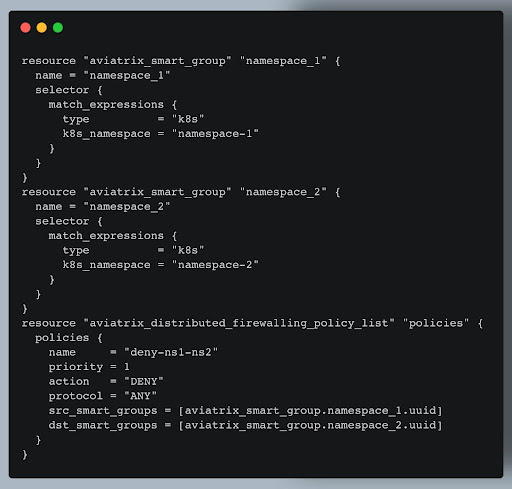This screenshot has width=512, height=489.
Task: Click the aviatrix_smart_group.namespace_2.uuid reference
Action: (x=310, y=425)
